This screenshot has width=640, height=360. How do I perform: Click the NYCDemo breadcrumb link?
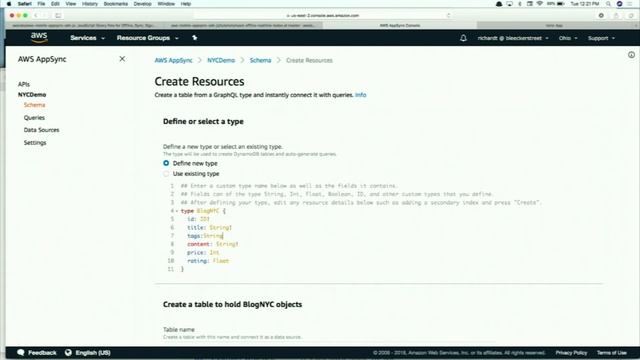point(221,60)
